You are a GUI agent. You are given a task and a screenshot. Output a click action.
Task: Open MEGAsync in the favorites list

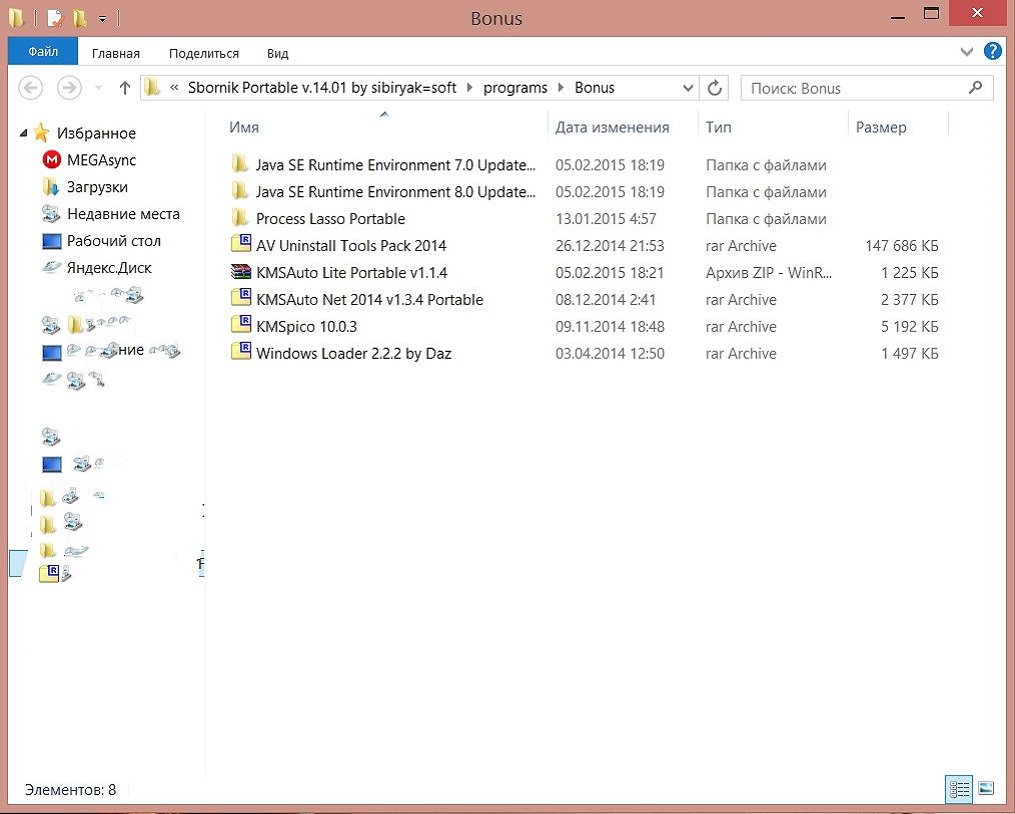point(102,160)
